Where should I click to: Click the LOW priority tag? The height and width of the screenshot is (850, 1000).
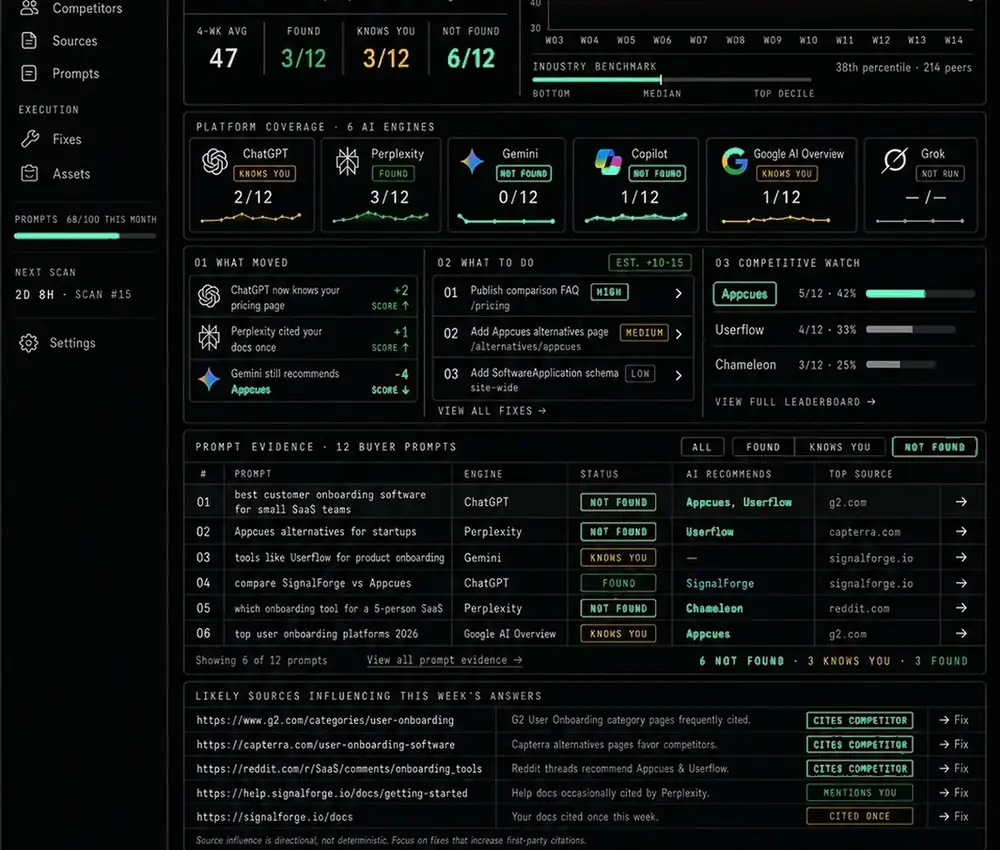640,374
